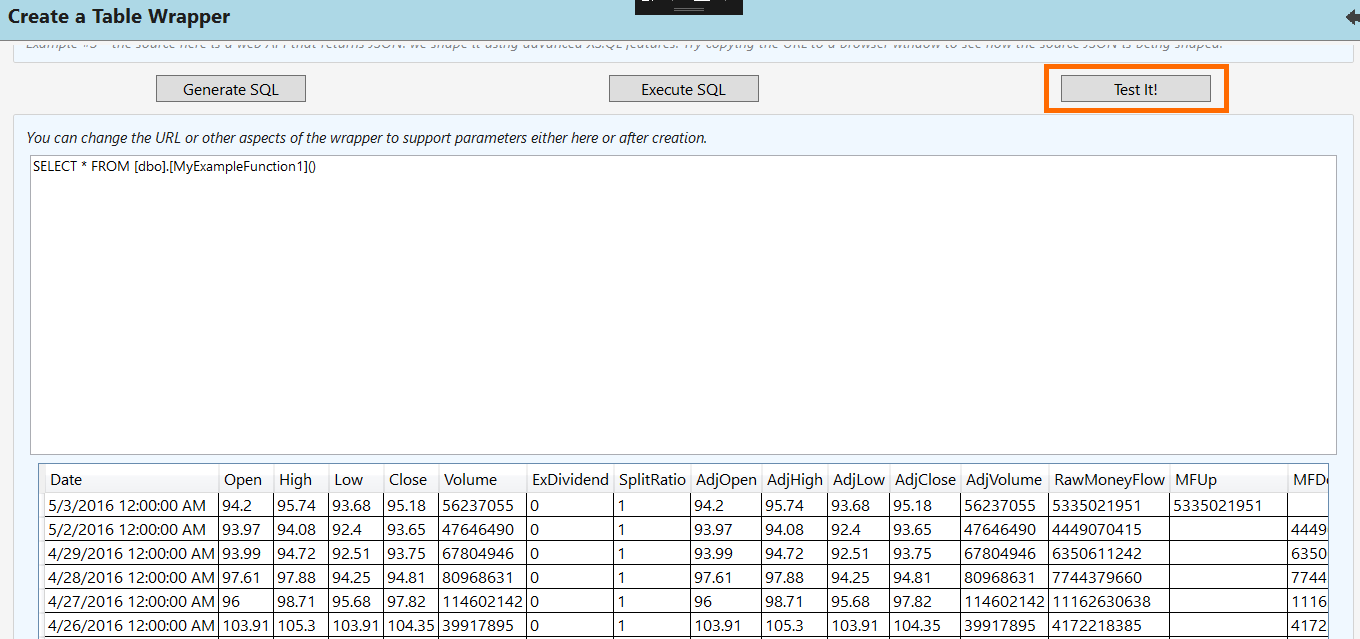The width and height of the screenshot is (1360, 639).
Task: Select date cell 5/3/2016 12:00:00 AM
Action: point(132,506)
